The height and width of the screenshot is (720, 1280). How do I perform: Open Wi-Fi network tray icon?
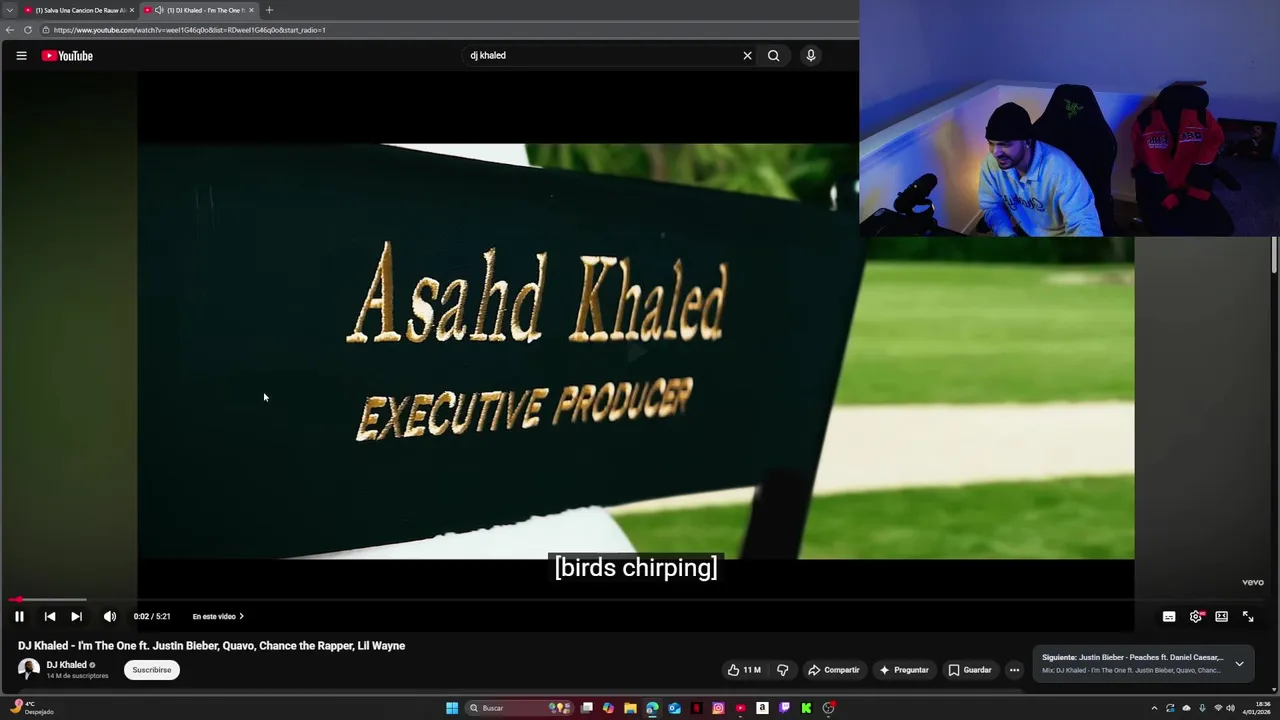[x=1218, y=708]
